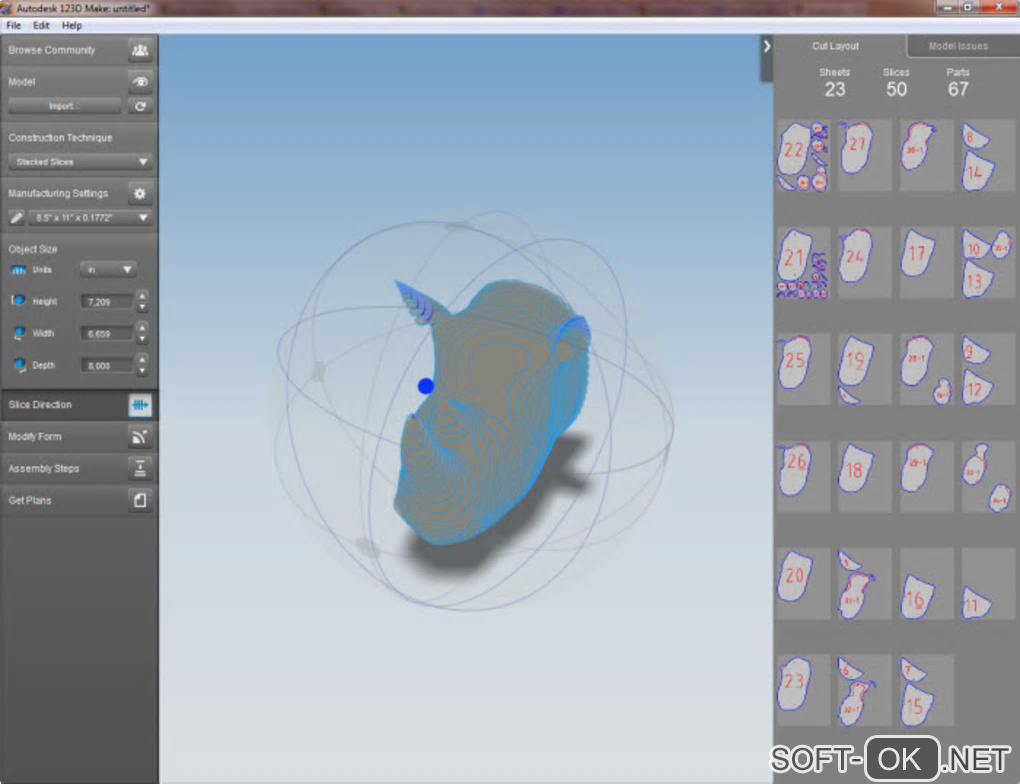This screenshot has width=1020, height=784.
Task: Select sheet thumbnail with part 14
Action: (x=988, y=155)
